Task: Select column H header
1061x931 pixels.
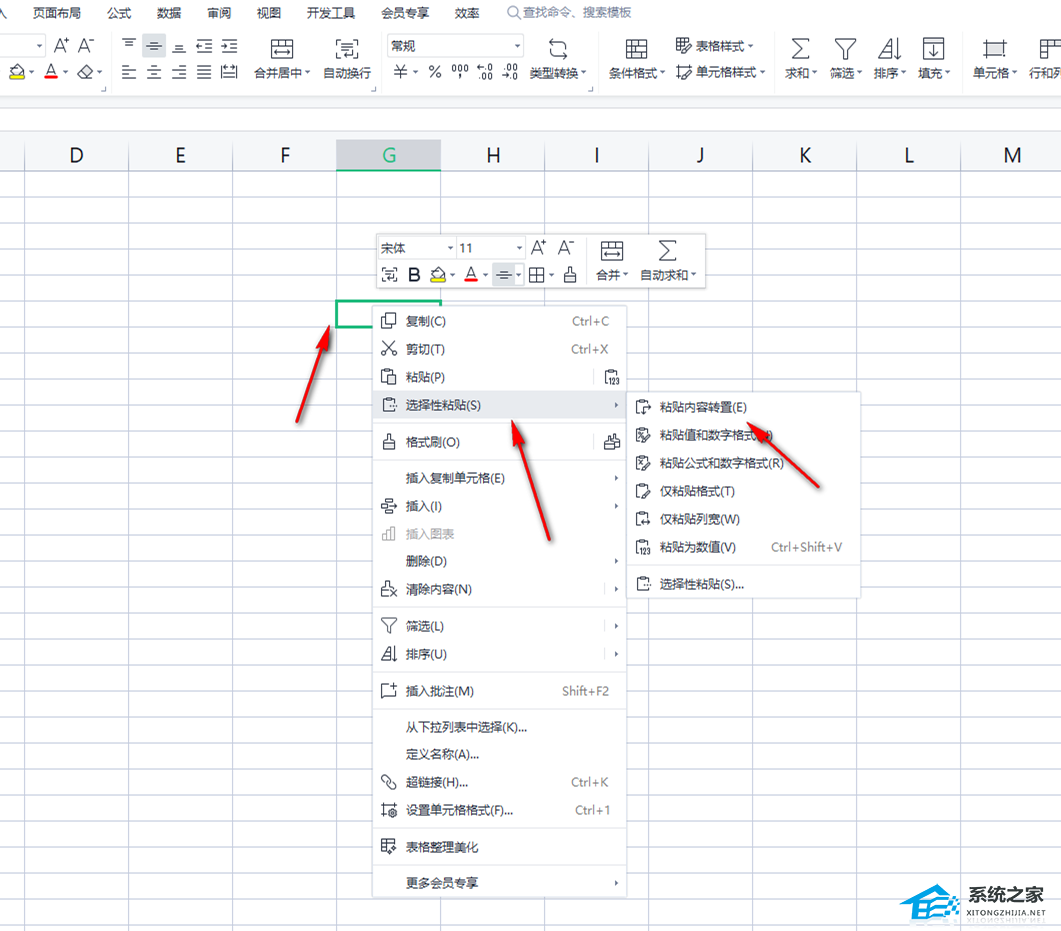Action: 493,156
